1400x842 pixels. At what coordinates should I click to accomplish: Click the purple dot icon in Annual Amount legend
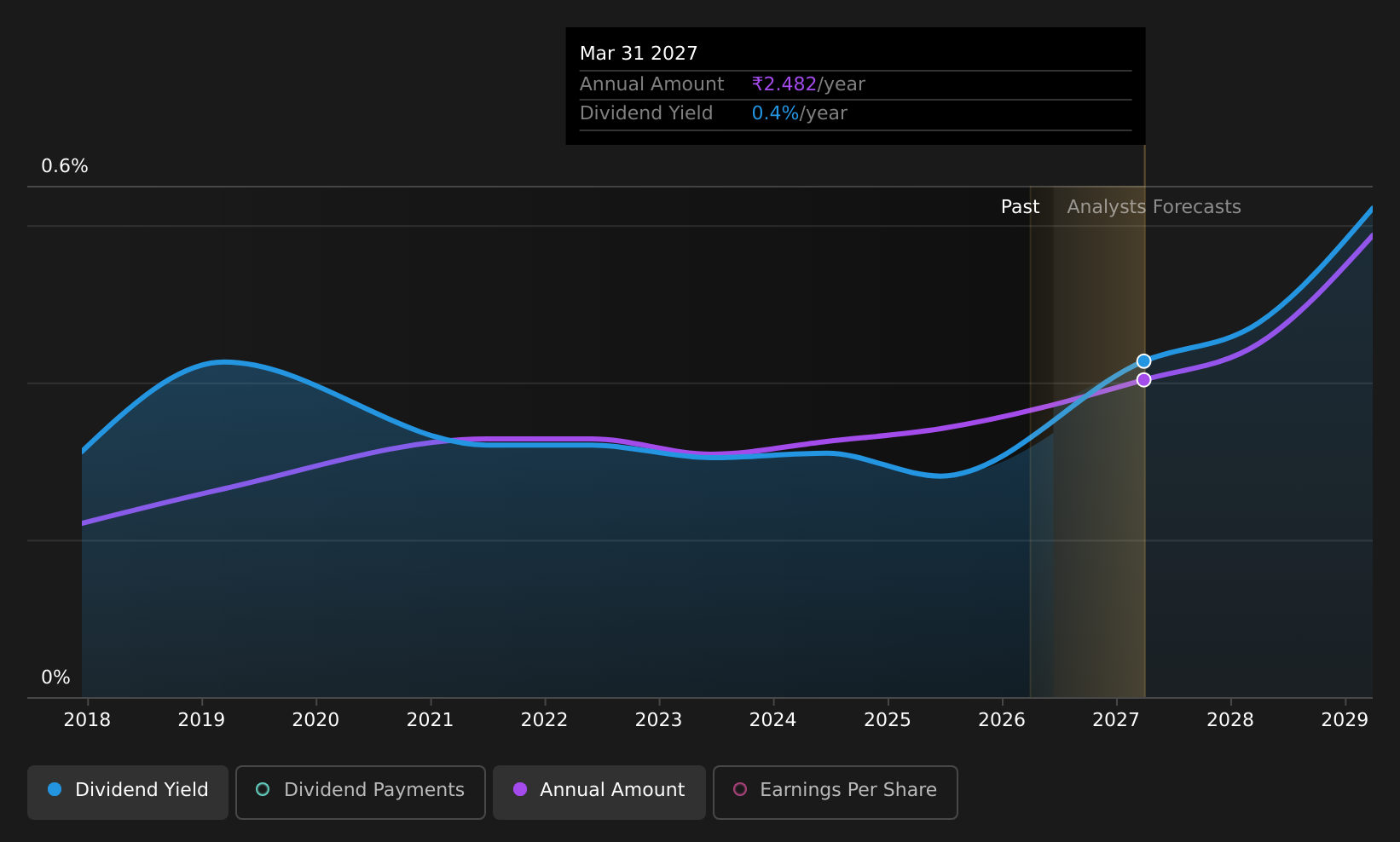(x=519, y=789)
